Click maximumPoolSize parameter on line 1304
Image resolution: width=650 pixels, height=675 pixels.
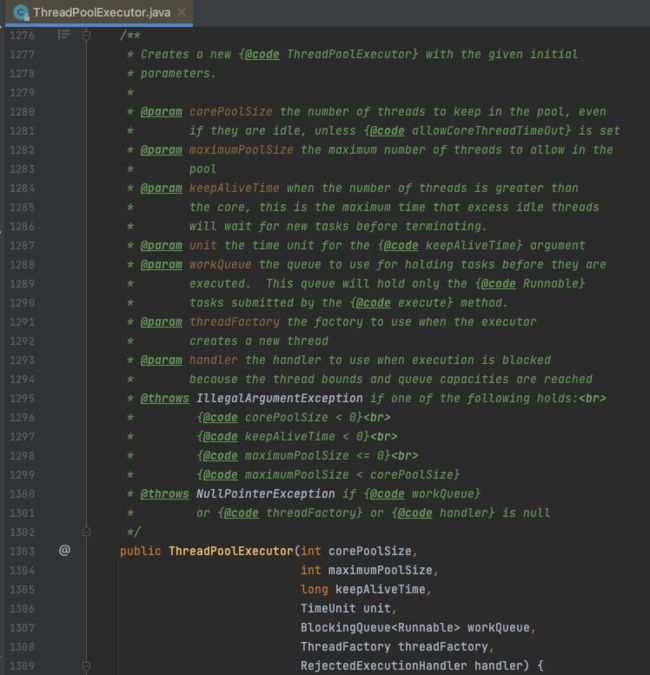click(x=380, y=570)
